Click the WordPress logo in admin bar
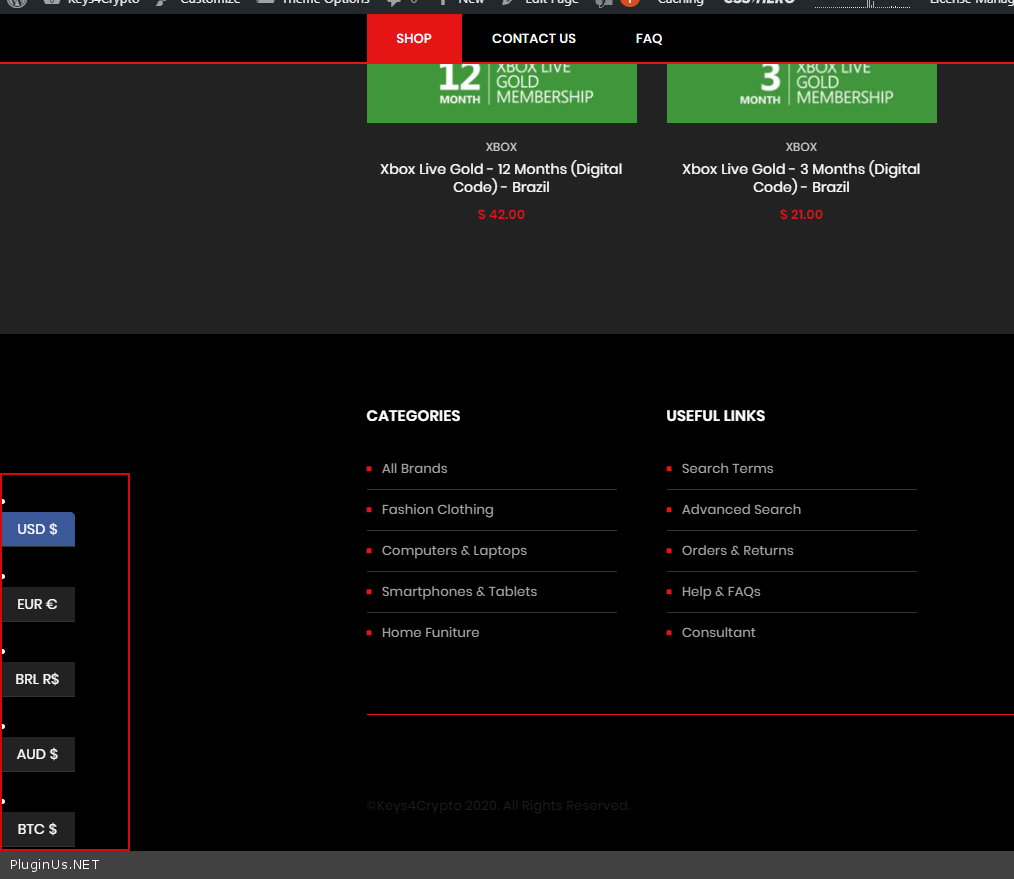Screen dimensions: 1014x879 [x=16, y=3]
